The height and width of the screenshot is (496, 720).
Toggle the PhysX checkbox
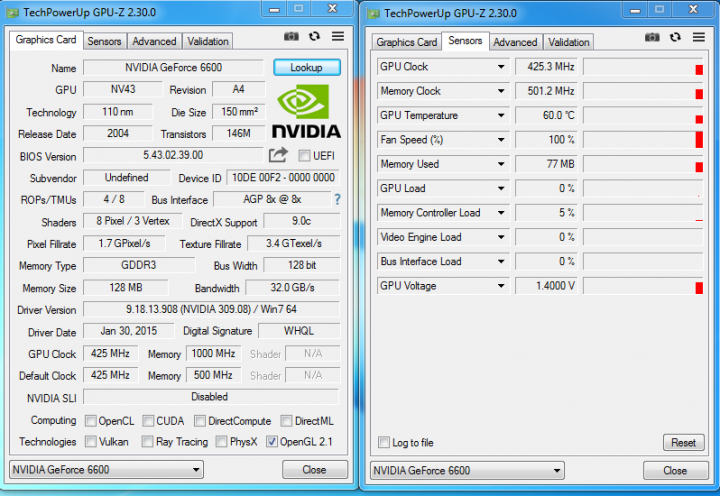tap(221, 441)
